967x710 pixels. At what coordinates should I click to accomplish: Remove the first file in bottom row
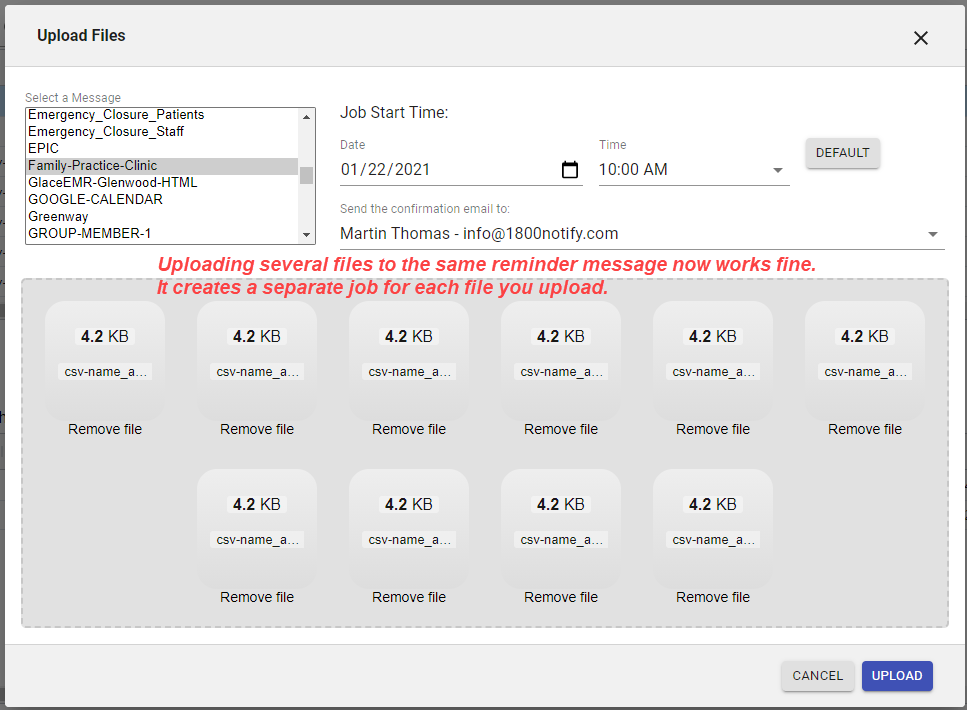tap(257, 597)
